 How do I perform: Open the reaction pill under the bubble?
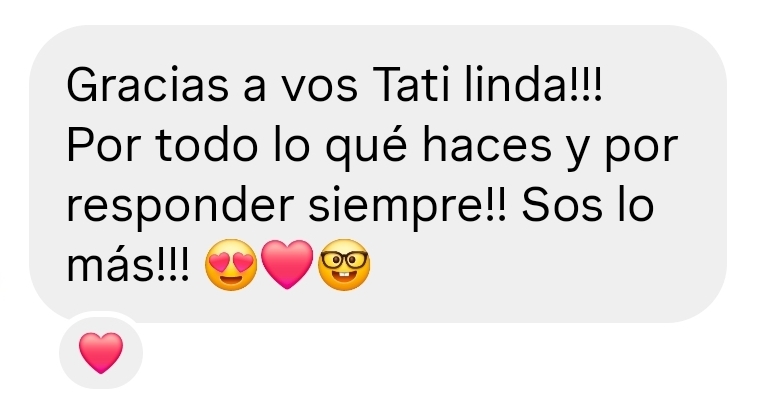[x=101, y=353]
